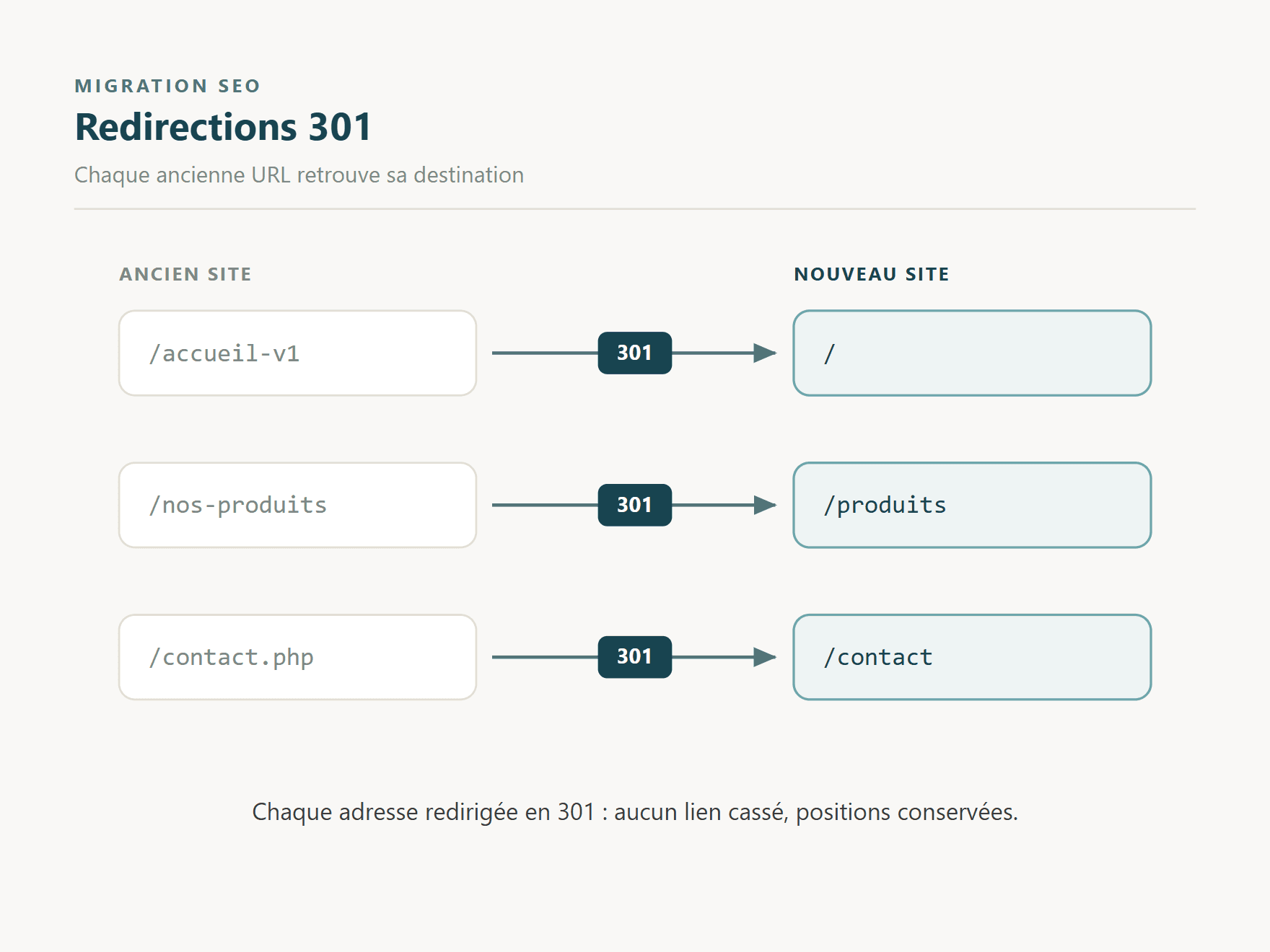Click the 301 badge after /contact.php

click(x=635, y=657)
